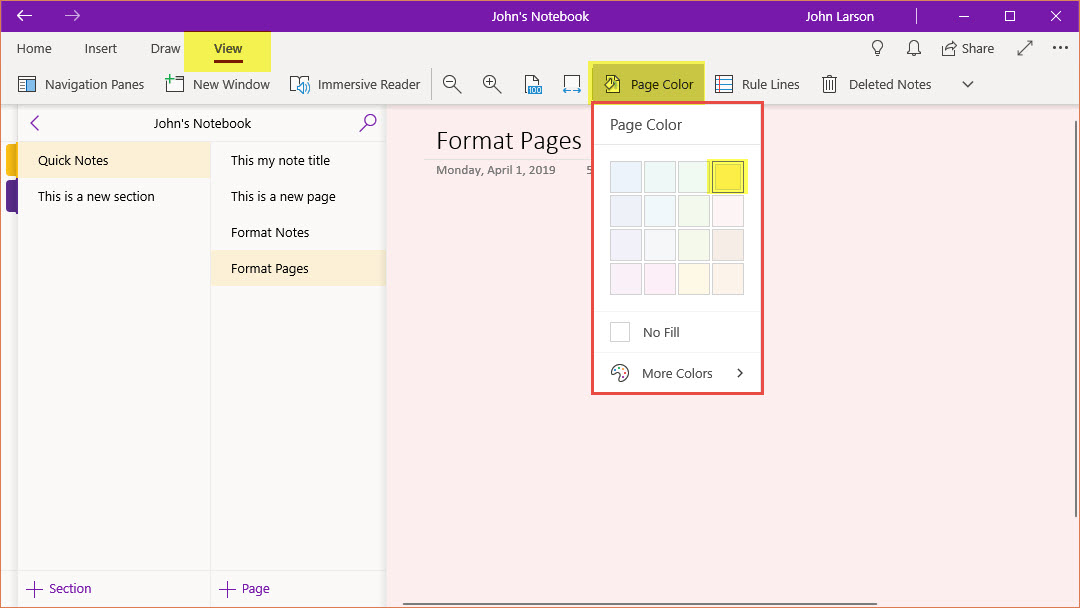Pick the highlighted yellow page color swatch

click(728, 177)
